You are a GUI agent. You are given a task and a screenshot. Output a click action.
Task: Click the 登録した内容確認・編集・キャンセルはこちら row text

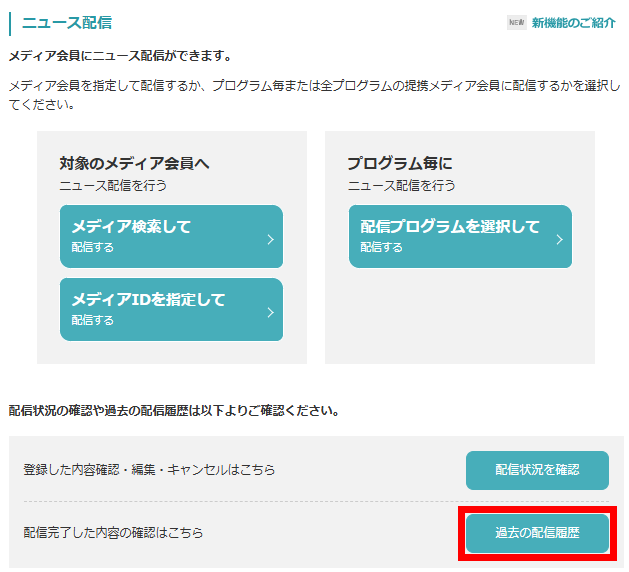tap(149, 470)
